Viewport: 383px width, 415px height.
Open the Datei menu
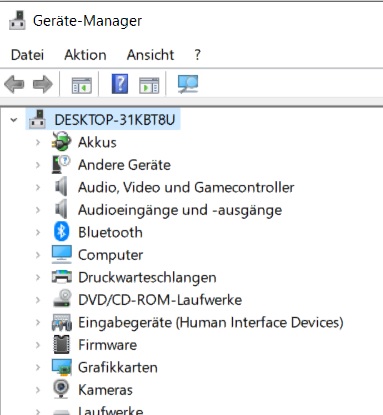click(x=27, y=55)
